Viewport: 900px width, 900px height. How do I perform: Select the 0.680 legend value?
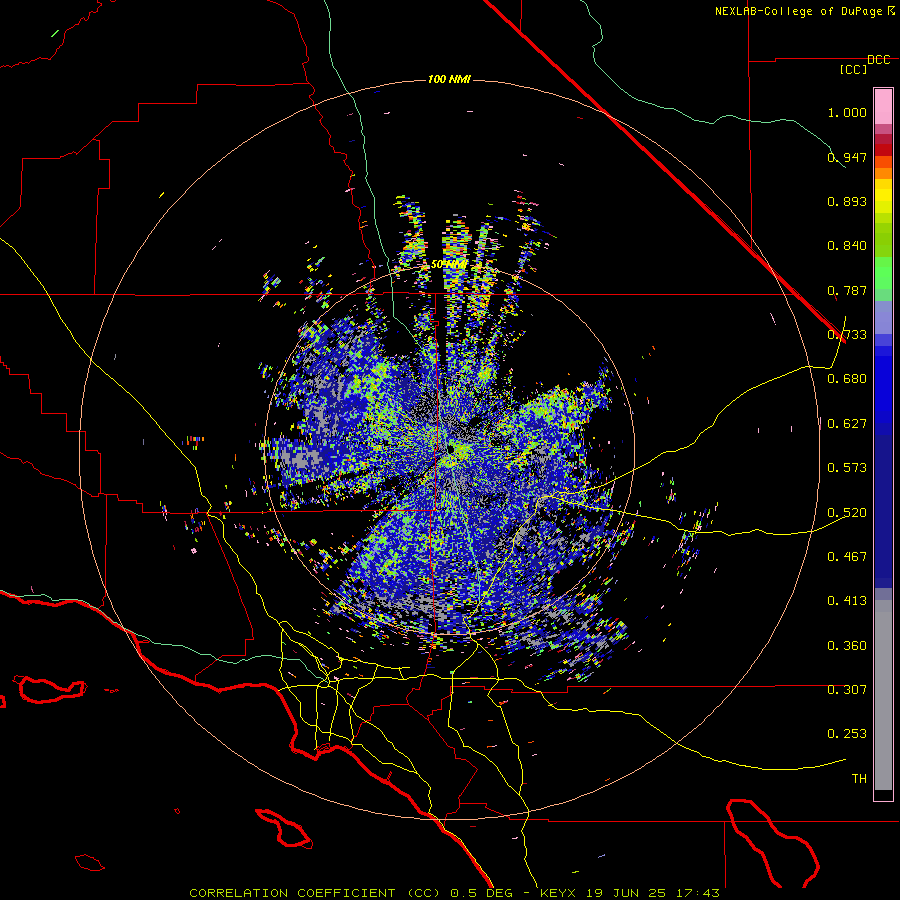847,379
